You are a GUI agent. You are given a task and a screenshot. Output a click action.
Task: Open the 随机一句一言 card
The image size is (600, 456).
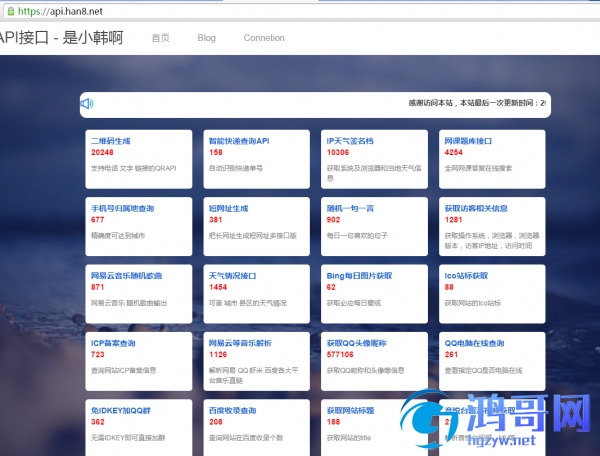point(374,226)
